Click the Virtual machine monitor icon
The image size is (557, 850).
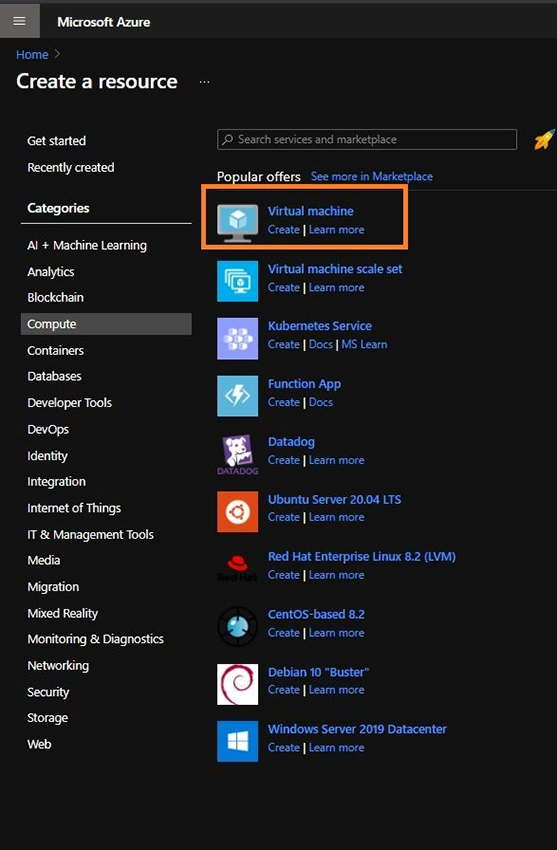pos(237,223)
